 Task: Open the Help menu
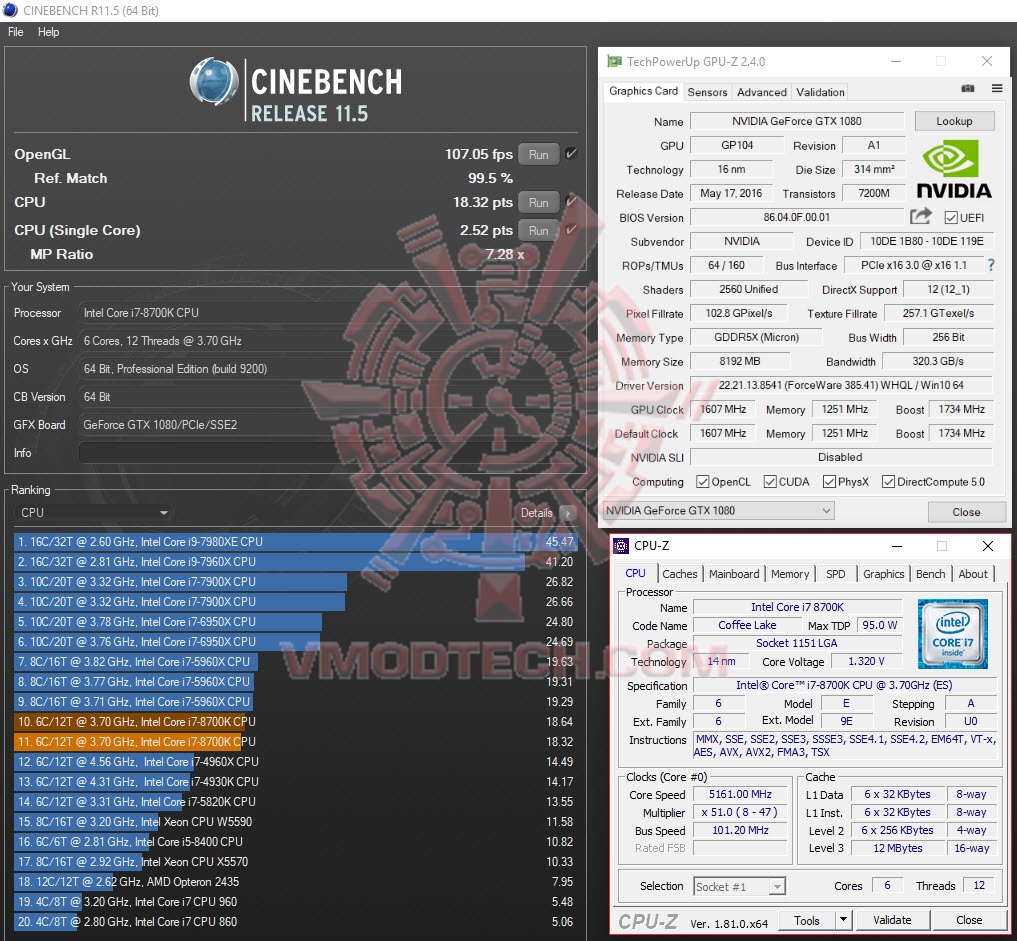pos(48,32)
